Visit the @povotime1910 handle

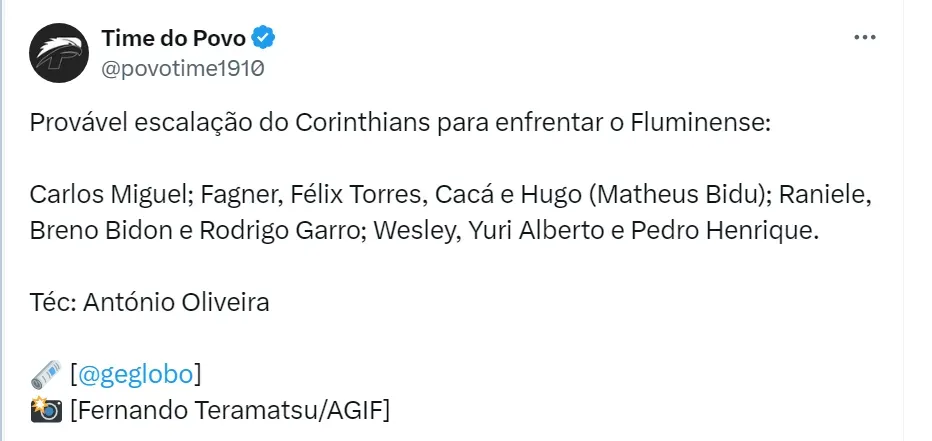182,68
